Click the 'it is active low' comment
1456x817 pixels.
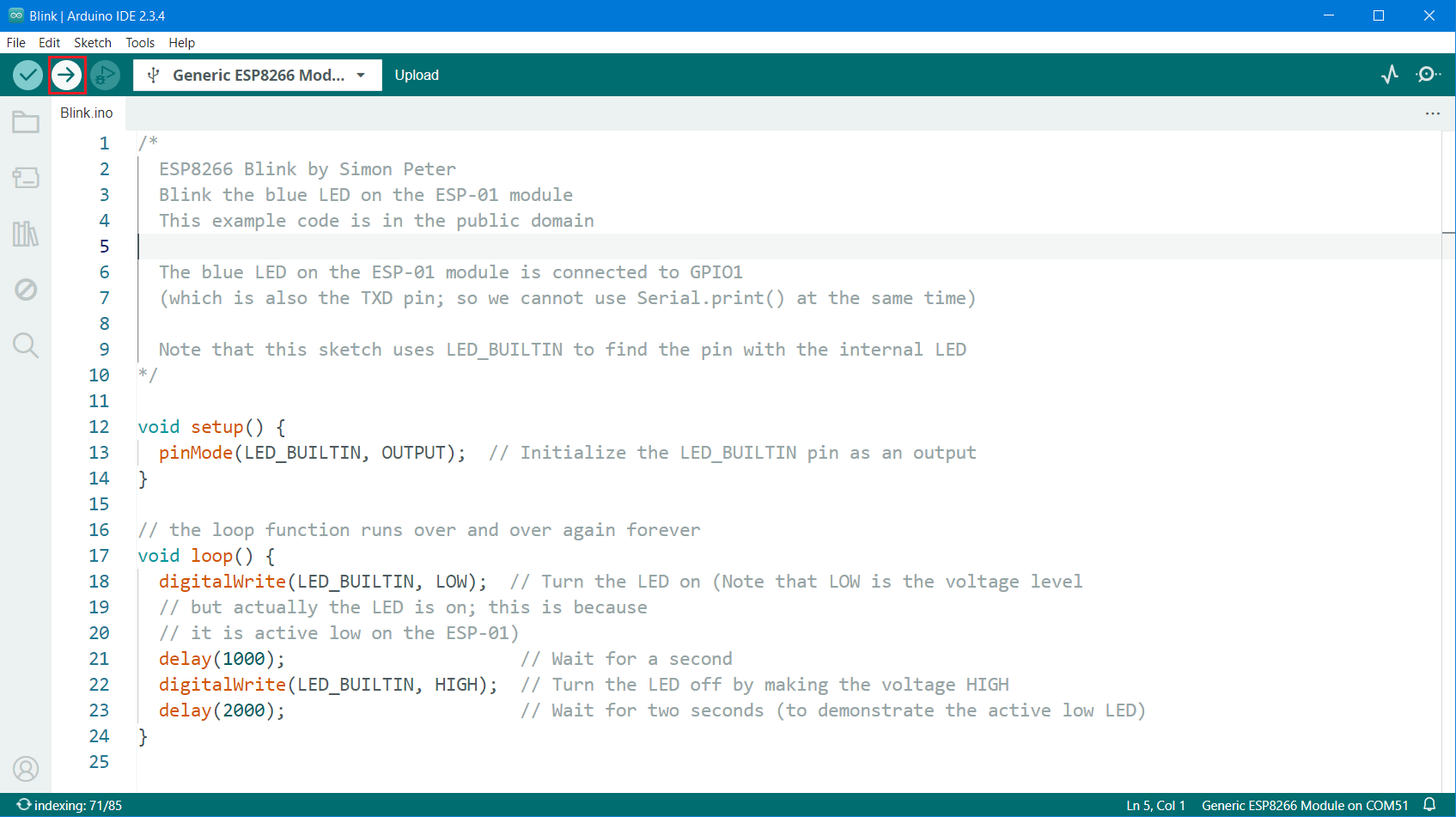pos(339,633)
